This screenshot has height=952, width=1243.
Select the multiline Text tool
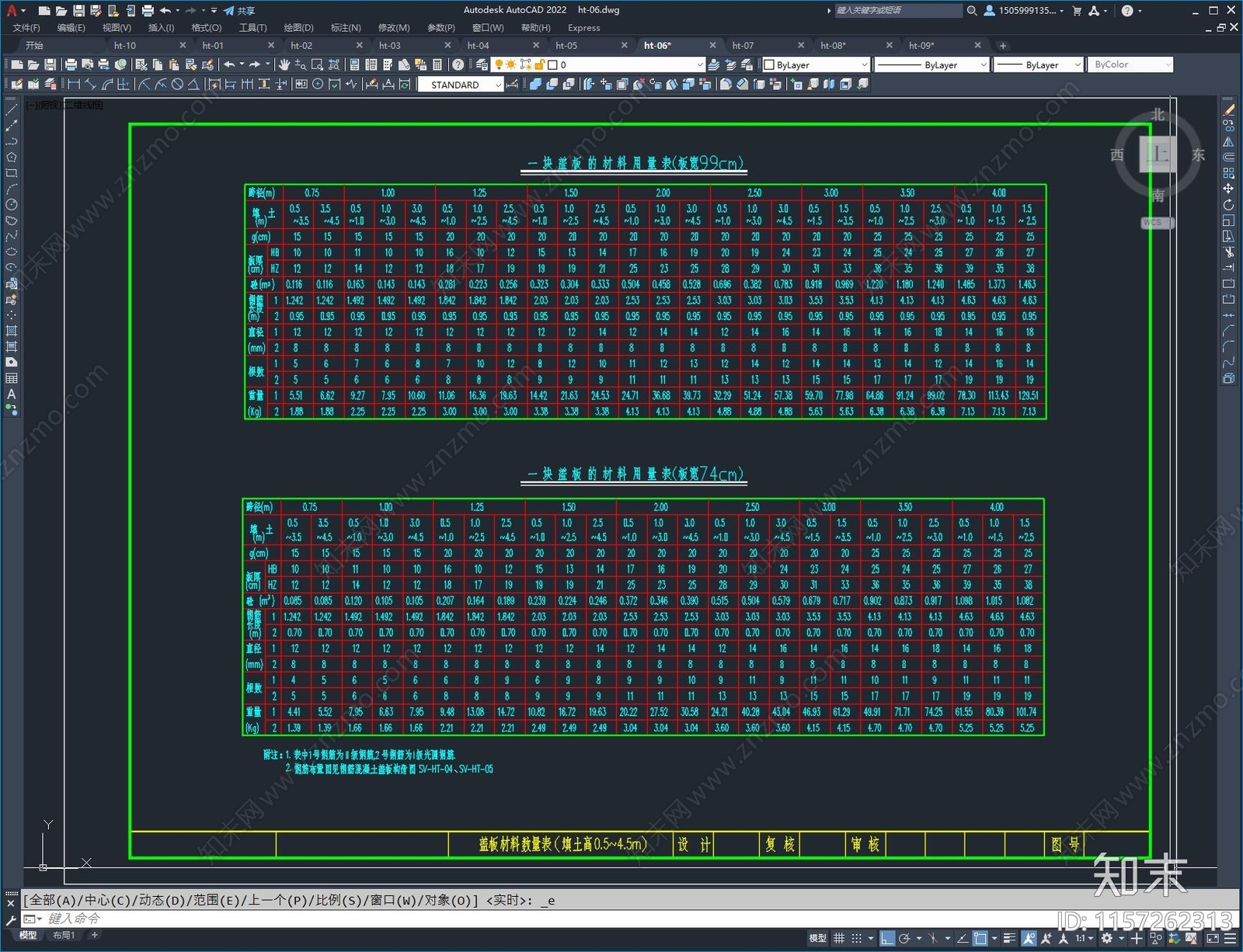click(11, 394)
